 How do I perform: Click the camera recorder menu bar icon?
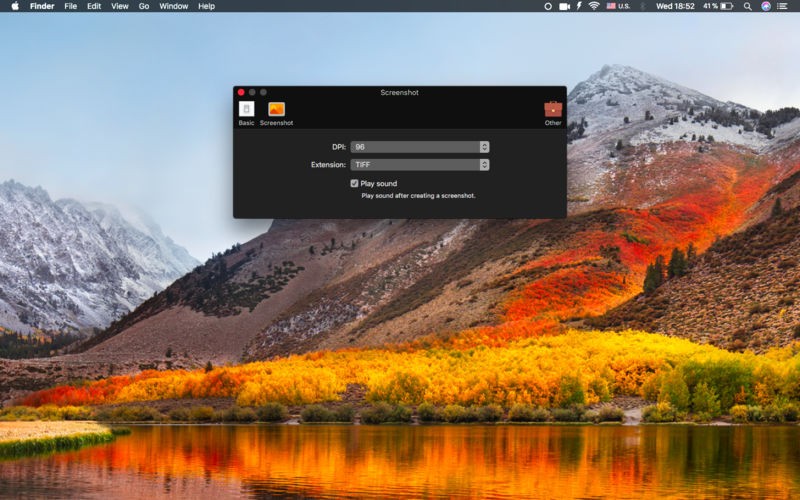(x=564, y=6)
